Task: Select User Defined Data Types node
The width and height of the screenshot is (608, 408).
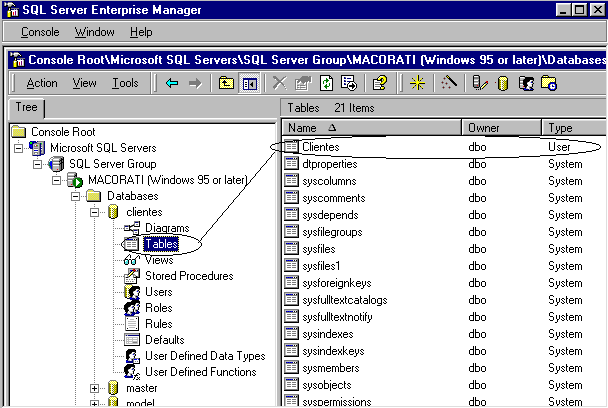Action: [x=205, y=356]
